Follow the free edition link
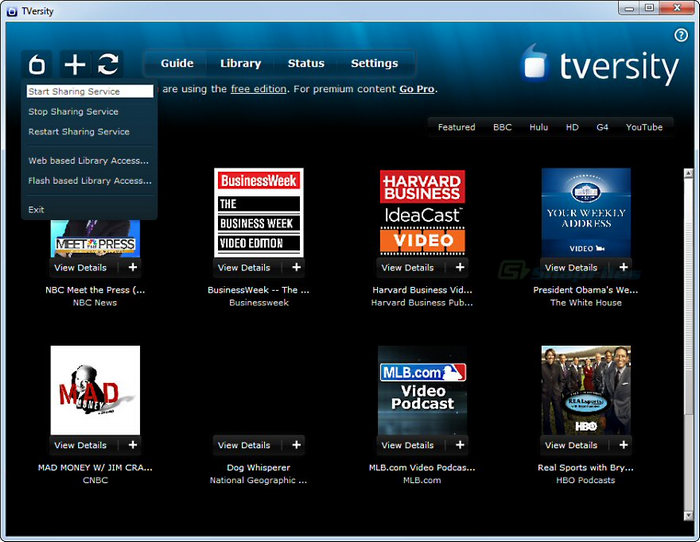 258,89
